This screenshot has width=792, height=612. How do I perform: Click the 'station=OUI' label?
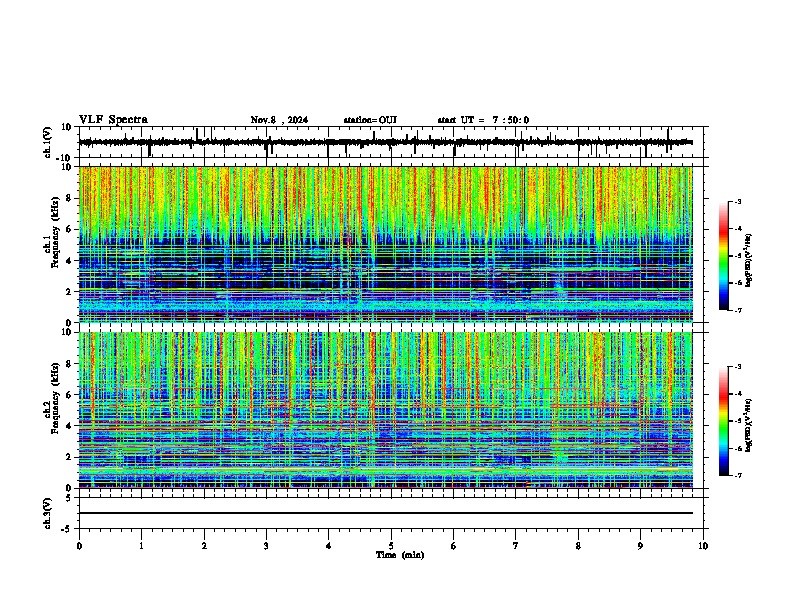point(370,120)
